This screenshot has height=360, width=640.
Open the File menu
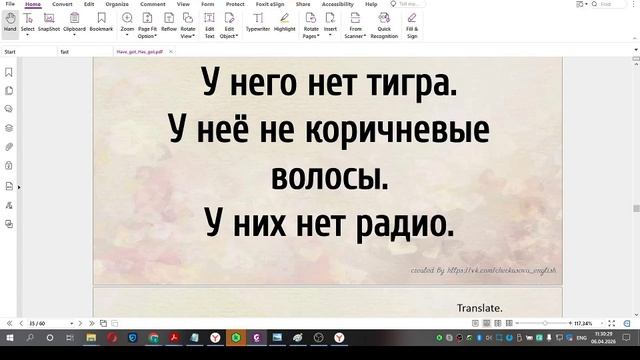(x=10, y=4)
